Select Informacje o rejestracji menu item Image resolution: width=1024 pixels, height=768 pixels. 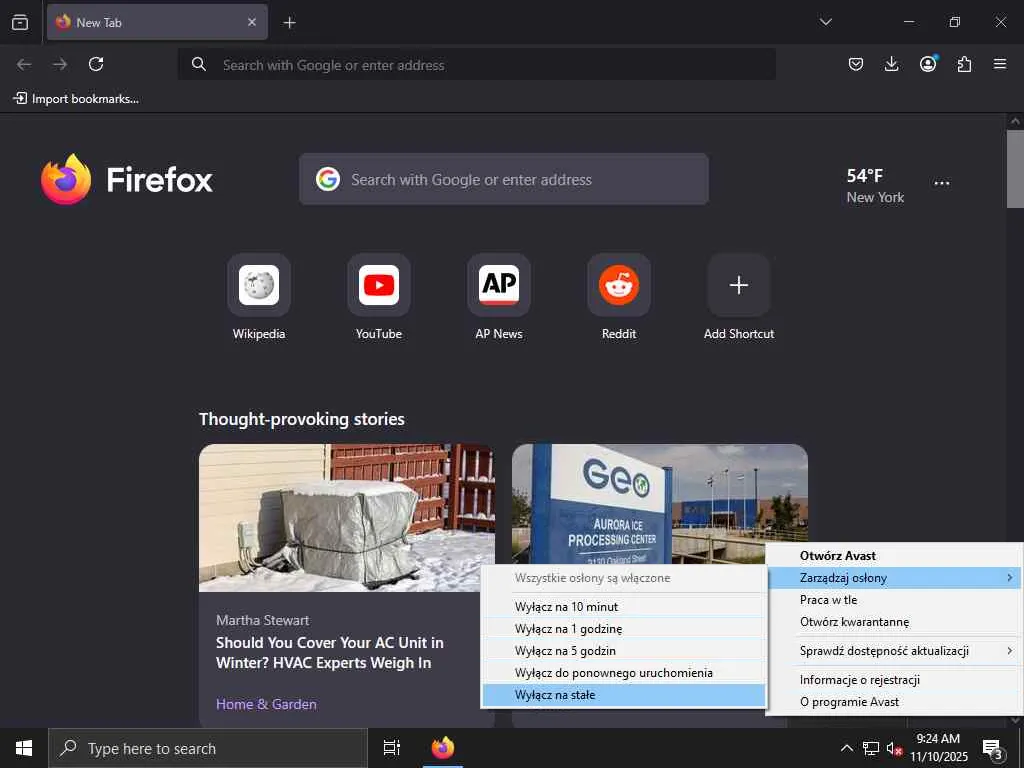click(894, 680)
